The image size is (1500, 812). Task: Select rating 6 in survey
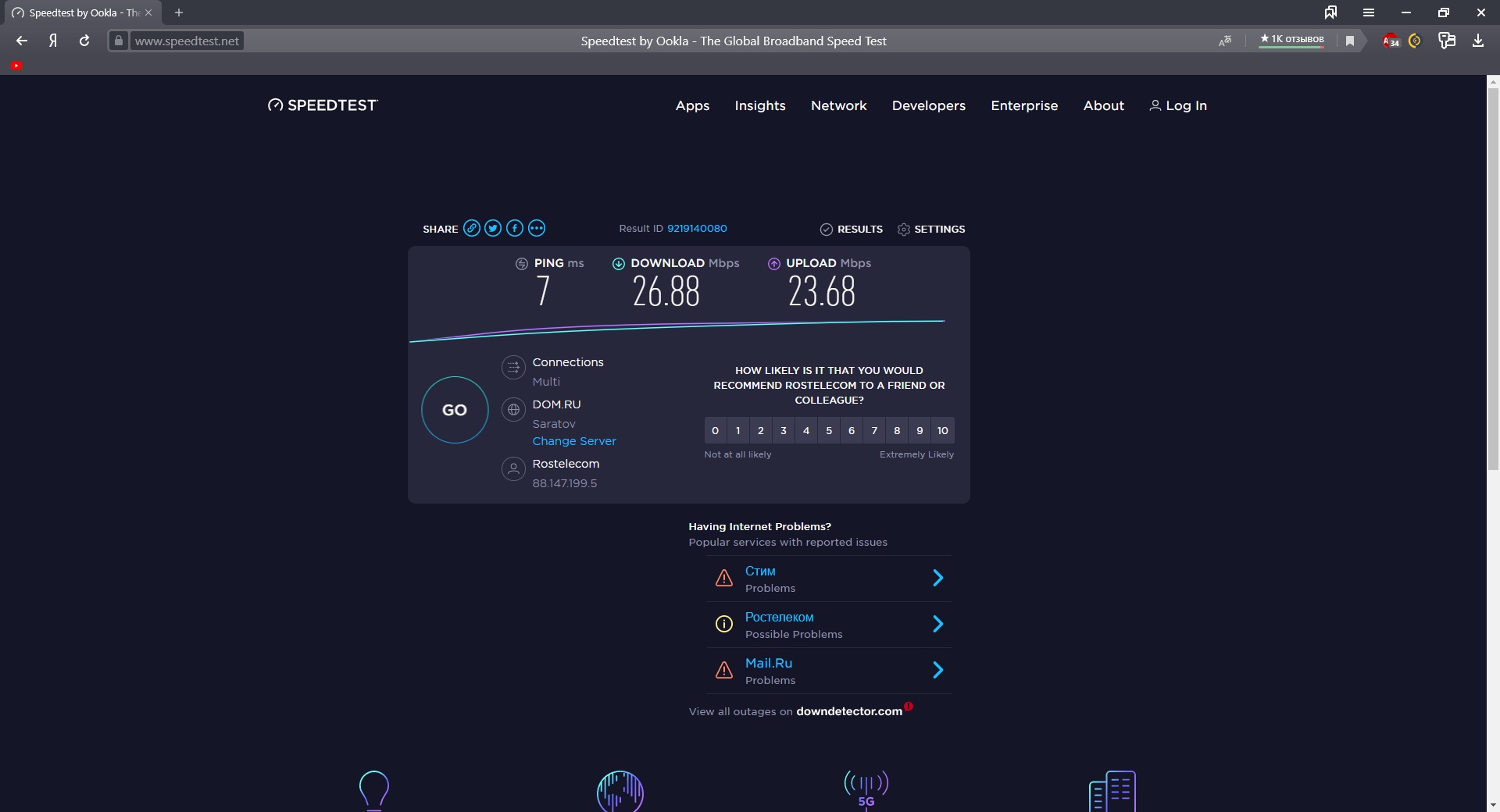click(852, 430)
